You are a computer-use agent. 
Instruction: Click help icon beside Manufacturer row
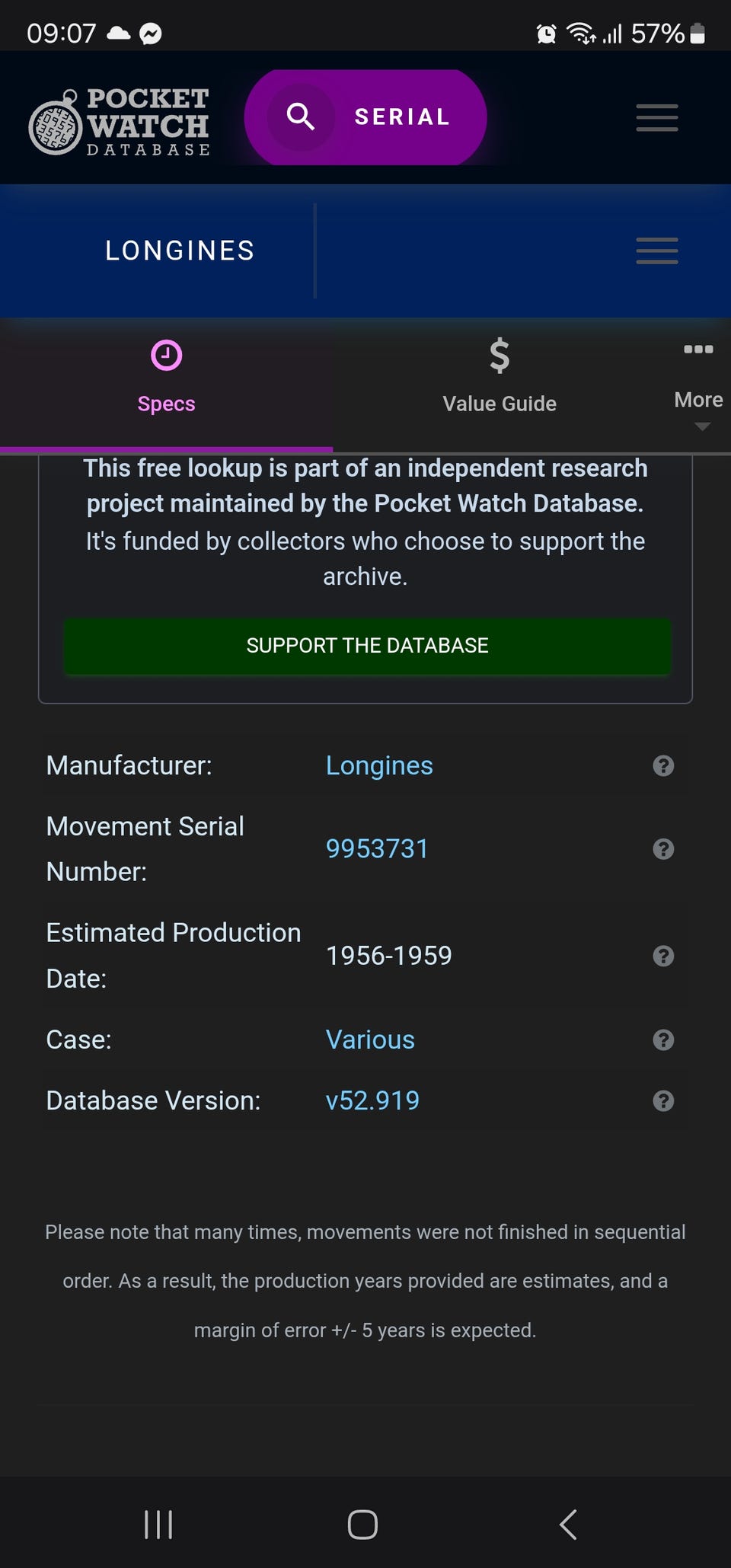[x=663, y=766]
